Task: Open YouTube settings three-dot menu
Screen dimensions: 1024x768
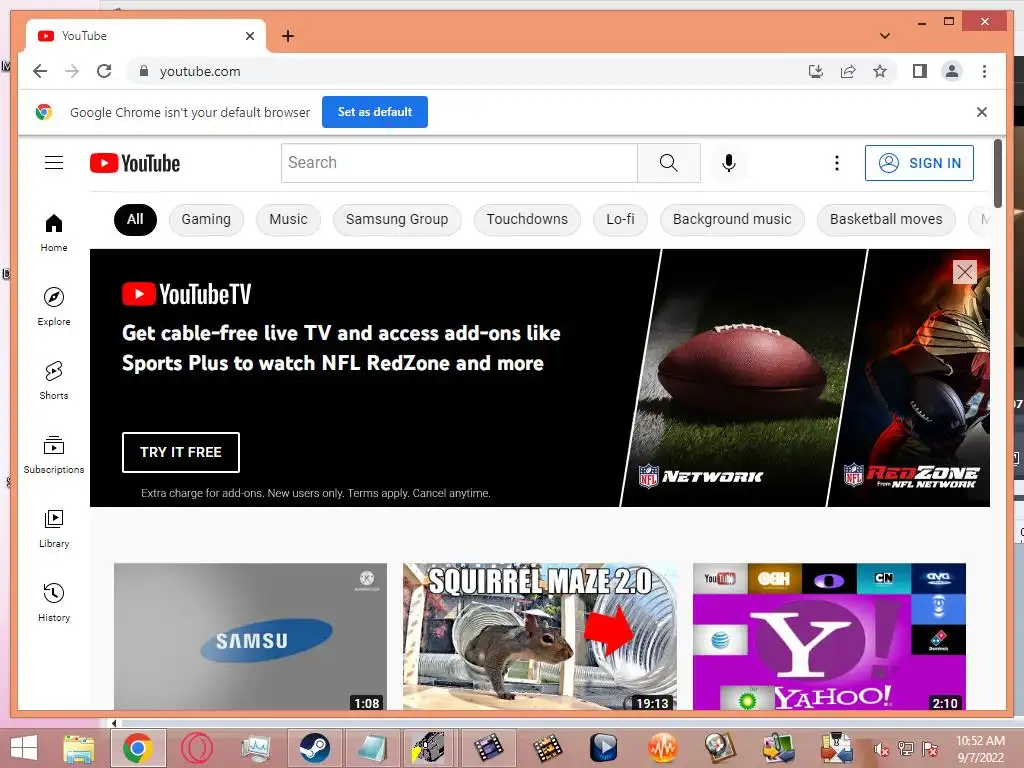Action: point(837,163)
